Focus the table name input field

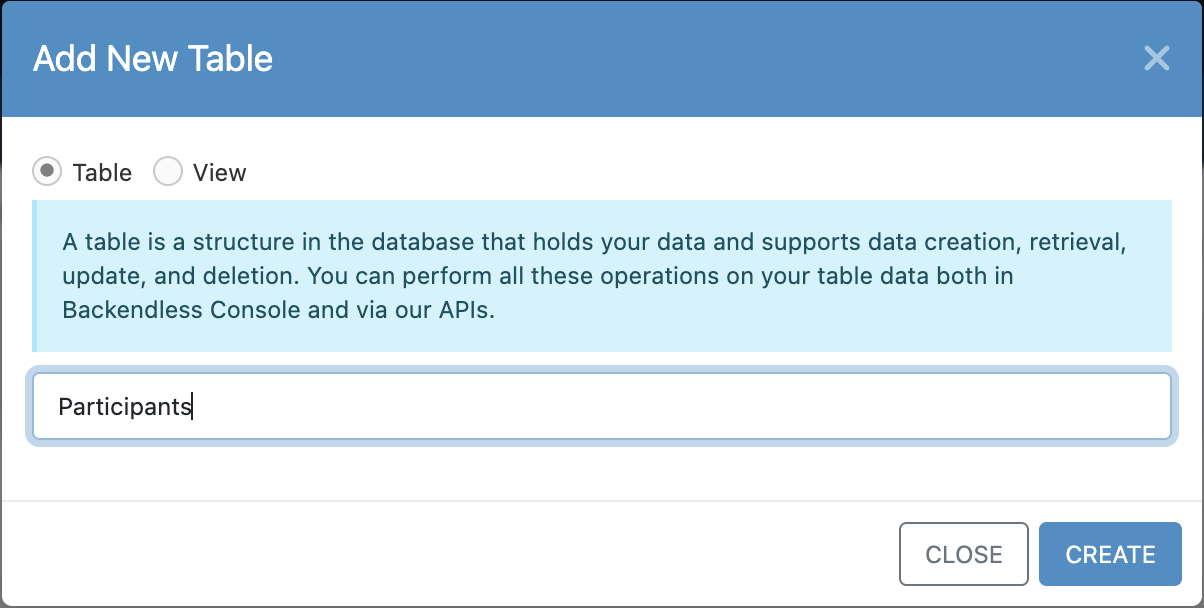pyautogui.click(x=600, y=407)
